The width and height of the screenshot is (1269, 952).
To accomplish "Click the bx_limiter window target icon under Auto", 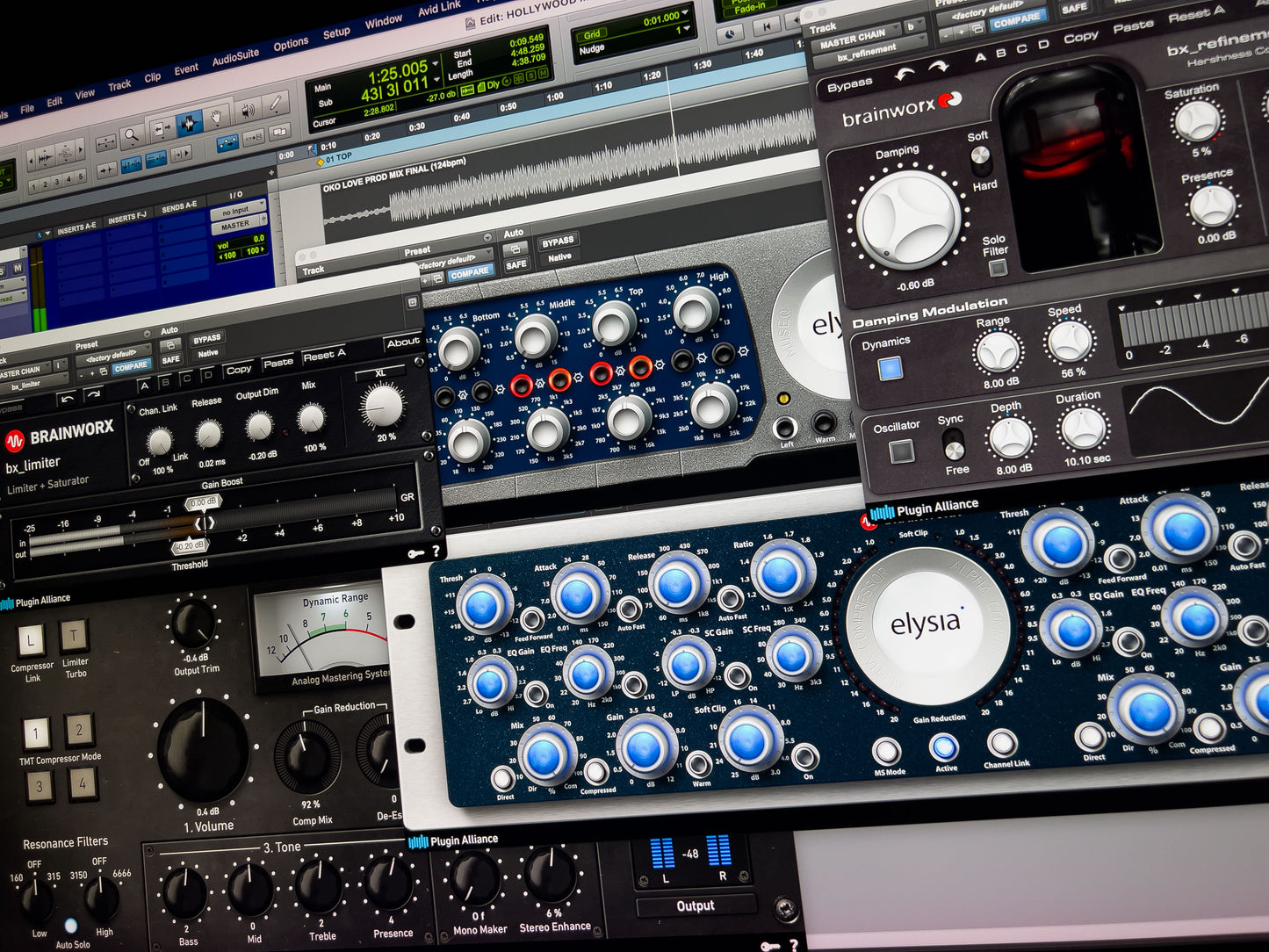I will pos(169,344).
